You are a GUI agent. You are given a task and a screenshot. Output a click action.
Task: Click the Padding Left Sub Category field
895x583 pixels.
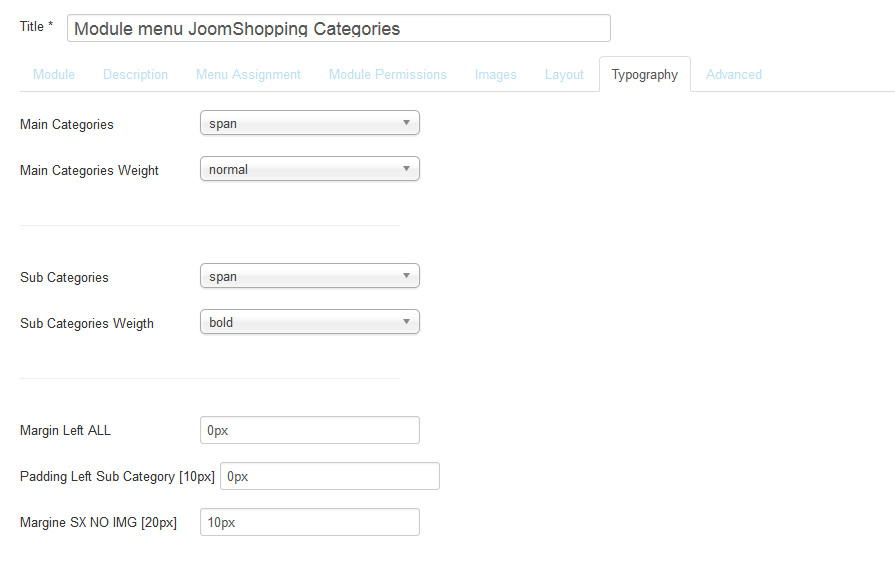pyautogui.click(x=330, y=476)
